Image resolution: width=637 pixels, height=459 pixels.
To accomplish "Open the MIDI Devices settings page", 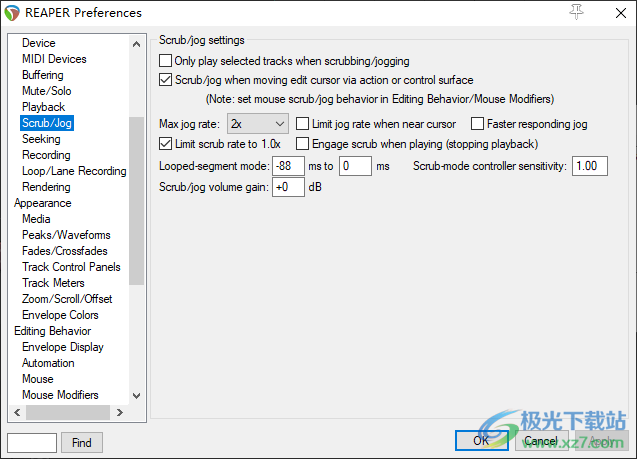I will coord(54,59).
